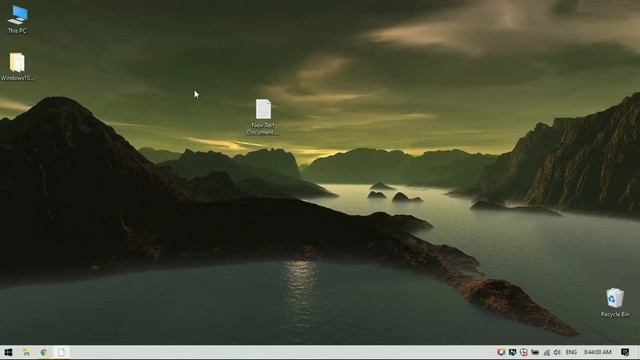Viewport: 640px width, 360px height.
Task: Open the volume speaker tray icon
Action: [x=557, y=352]
